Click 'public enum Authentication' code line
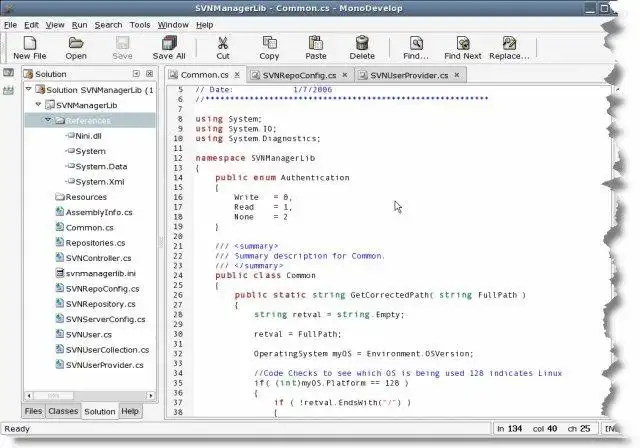This screenshot has width=640, height=448. (282, 177)
